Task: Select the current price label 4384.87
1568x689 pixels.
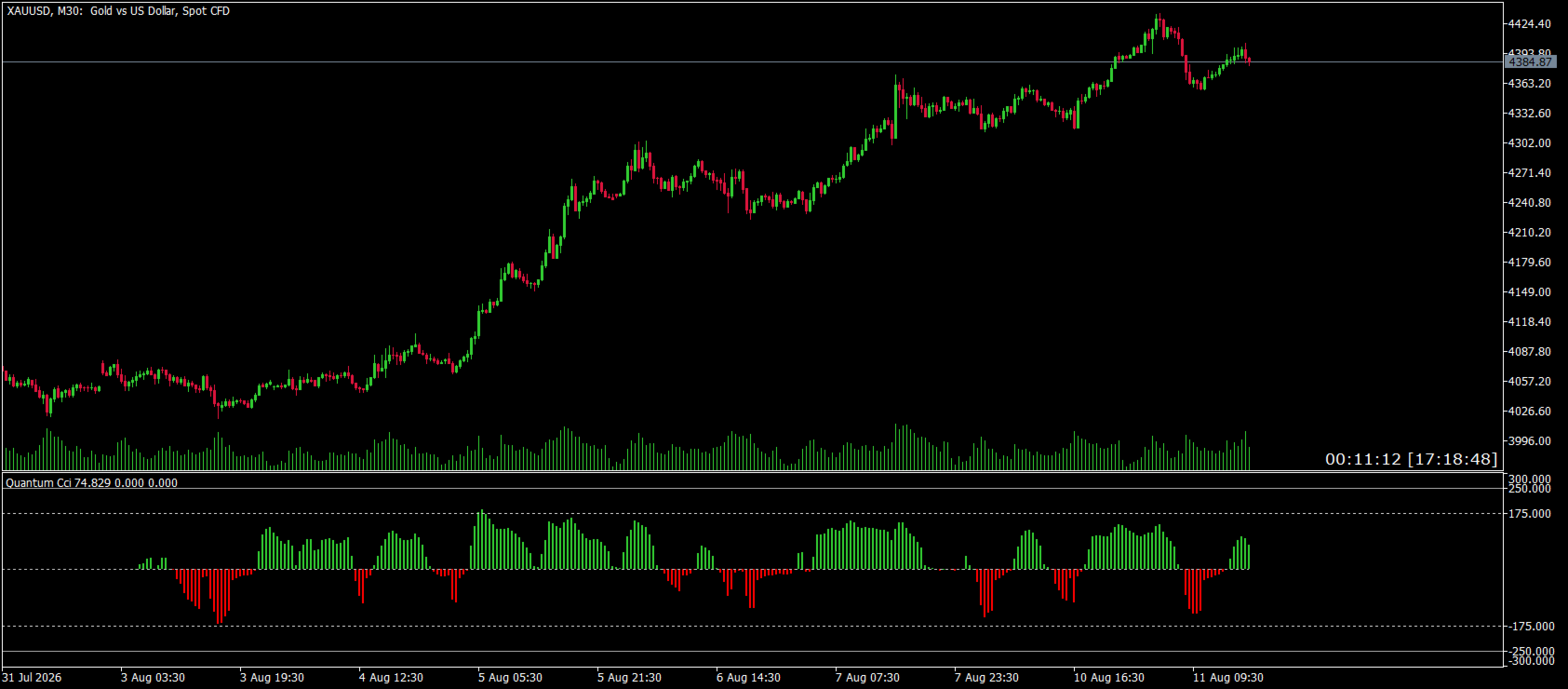Action: point(1530,61)
